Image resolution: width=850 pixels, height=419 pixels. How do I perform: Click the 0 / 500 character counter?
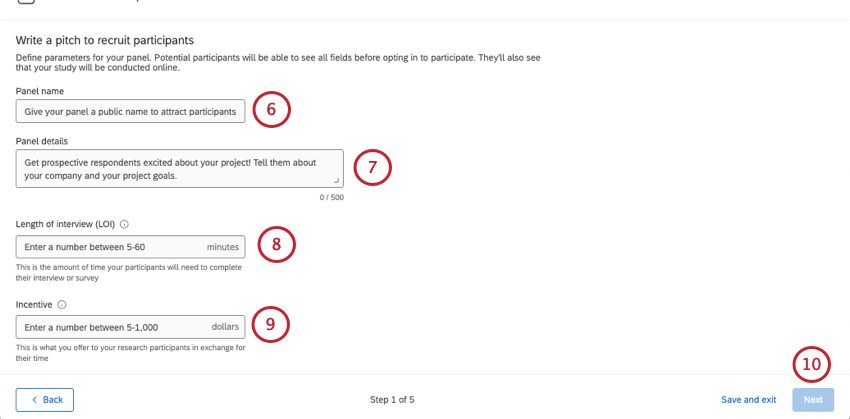[331, 198]
